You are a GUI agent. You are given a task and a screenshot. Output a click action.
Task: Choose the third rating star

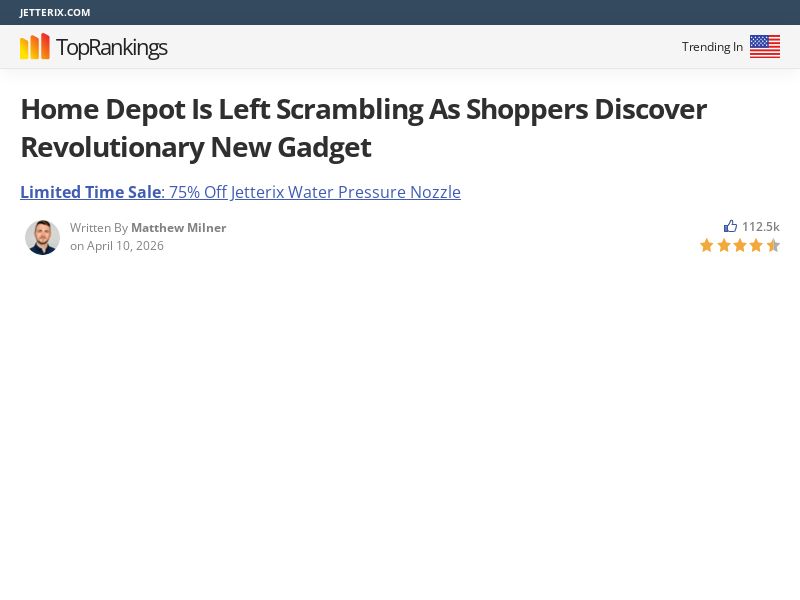(740, 245)
